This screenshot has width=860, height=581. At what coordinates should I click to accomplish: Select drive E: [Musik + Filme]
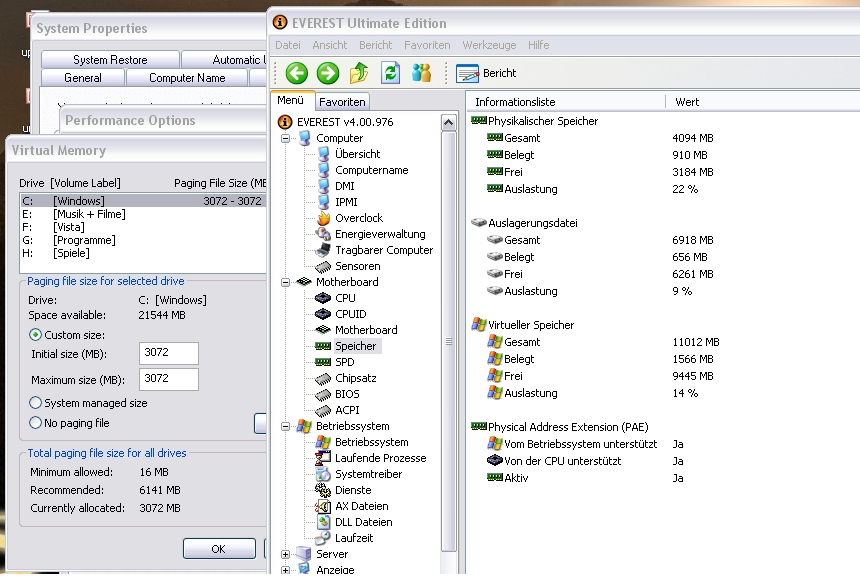(143, 214)
